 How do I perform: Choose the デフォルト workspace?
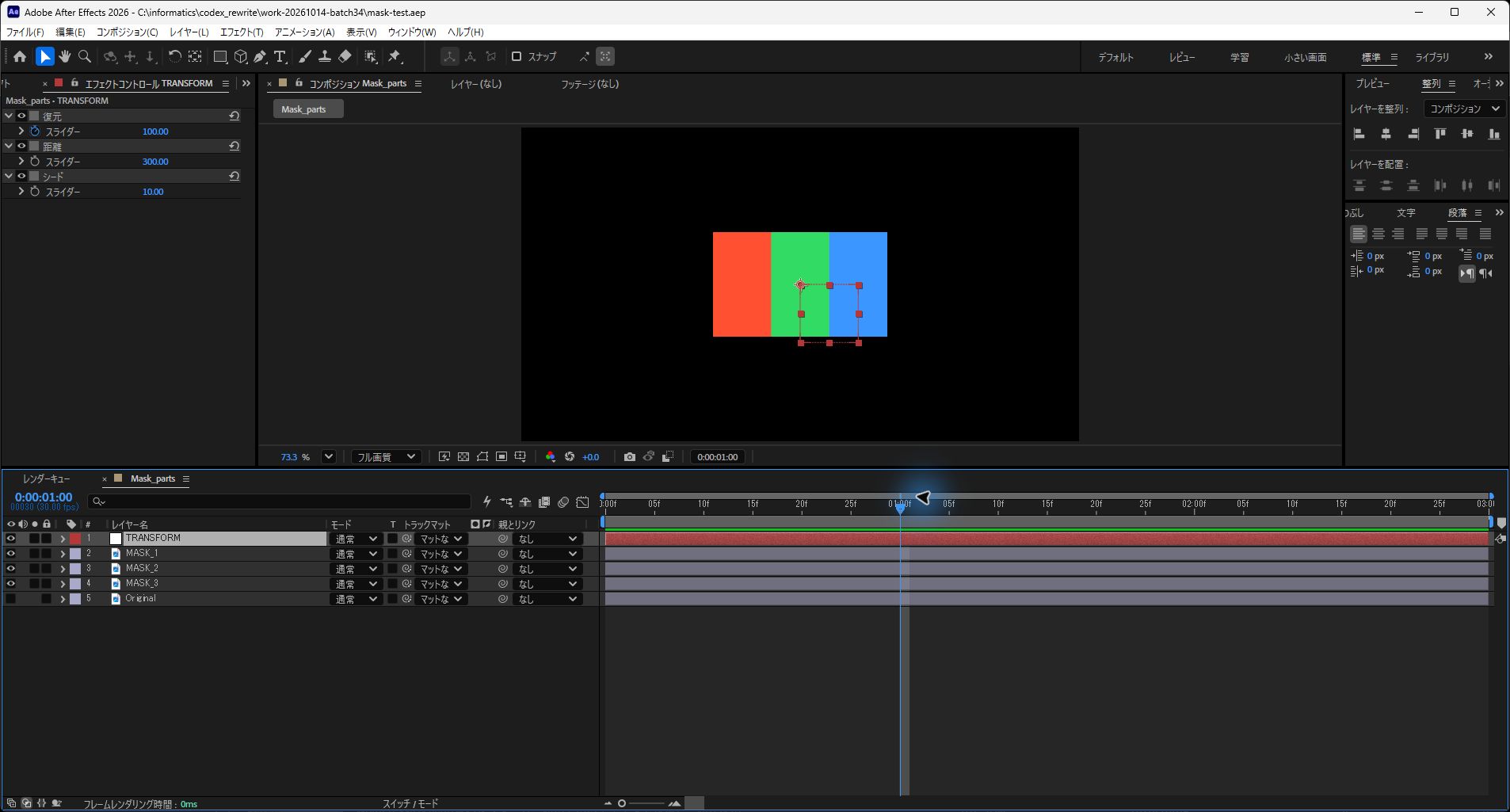(1115, 57)
